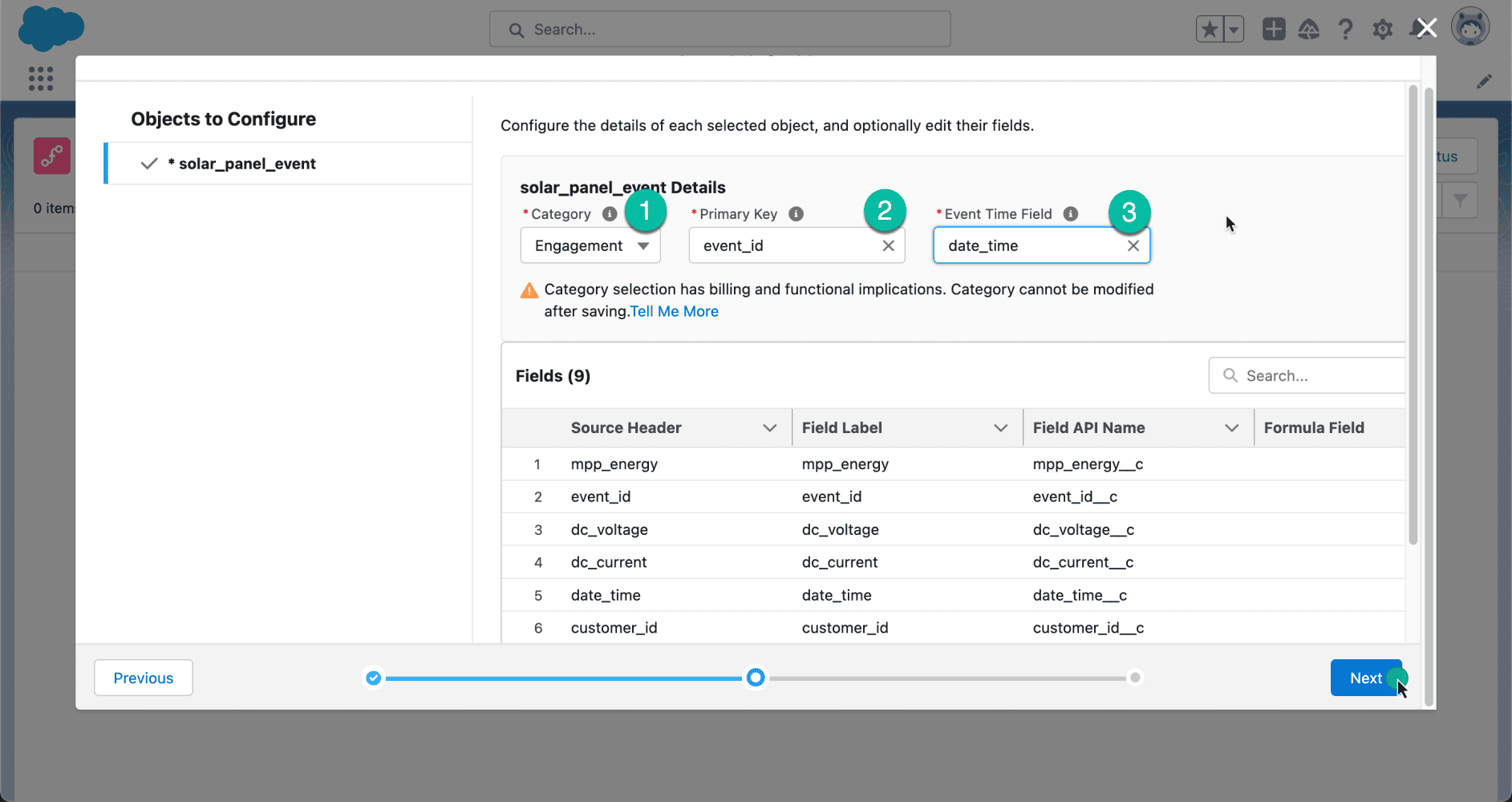Screen dimensions: 1512x802
Task: Open the help question mark menu
Action: point(1345,30)
